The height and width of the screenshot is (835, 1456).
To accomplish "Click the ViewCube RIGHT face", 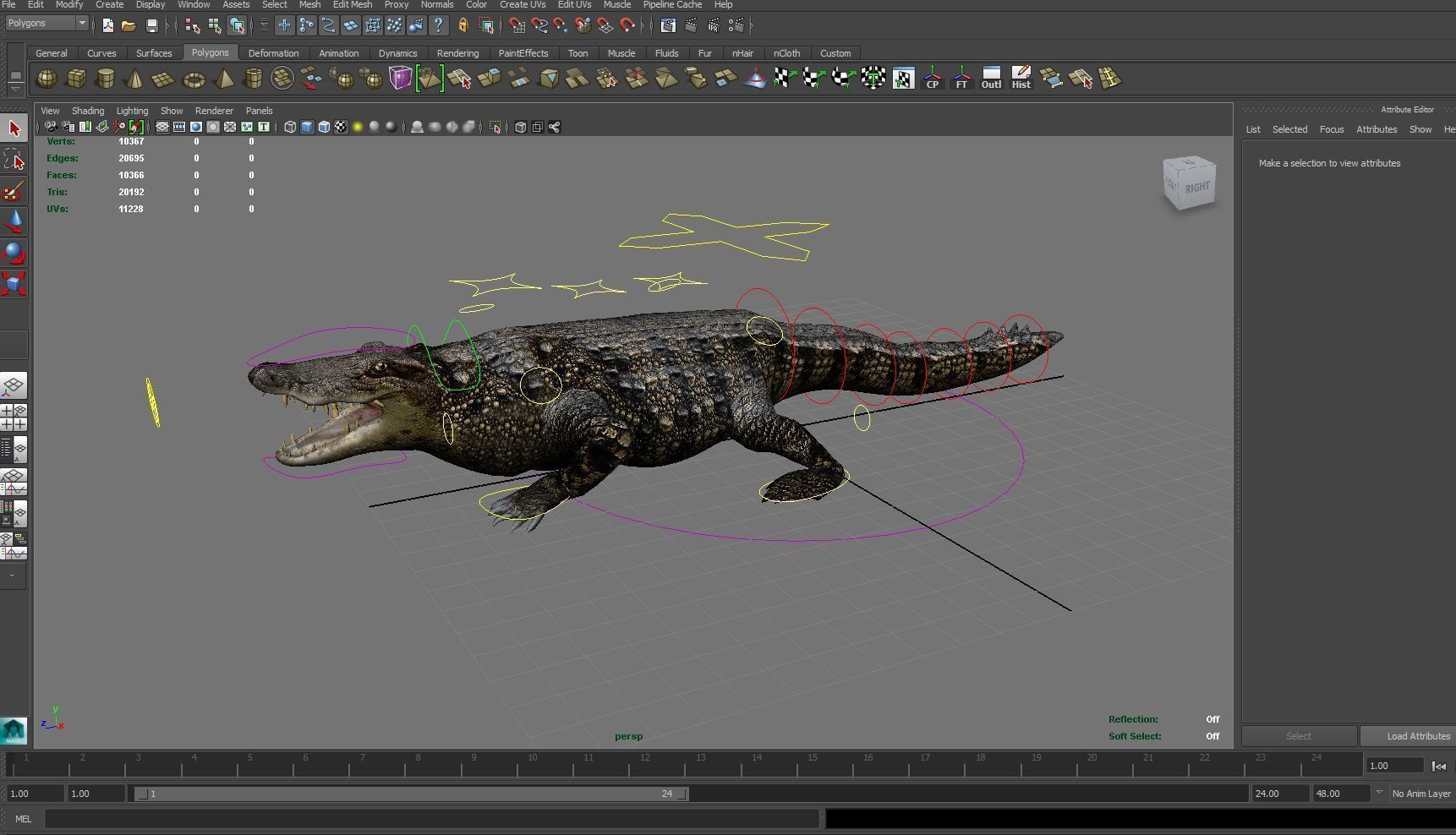I will pyautogui.click(x=1196, y=187).
